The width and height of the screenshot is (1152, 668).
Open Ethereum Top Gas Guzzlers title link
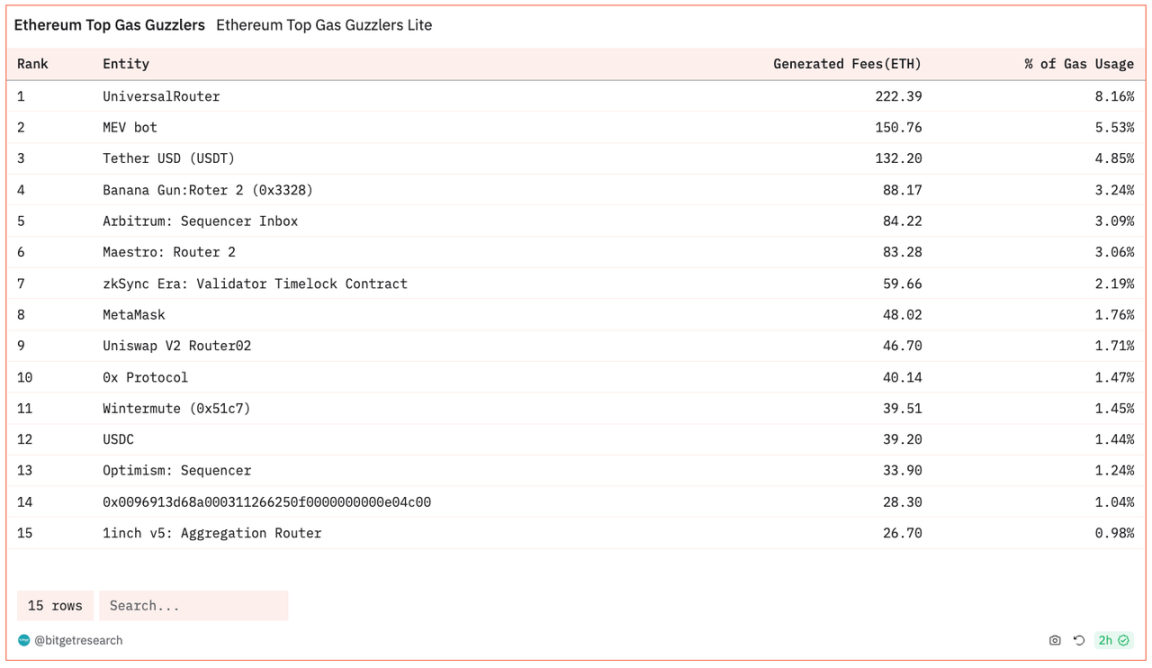pos(109,25)
